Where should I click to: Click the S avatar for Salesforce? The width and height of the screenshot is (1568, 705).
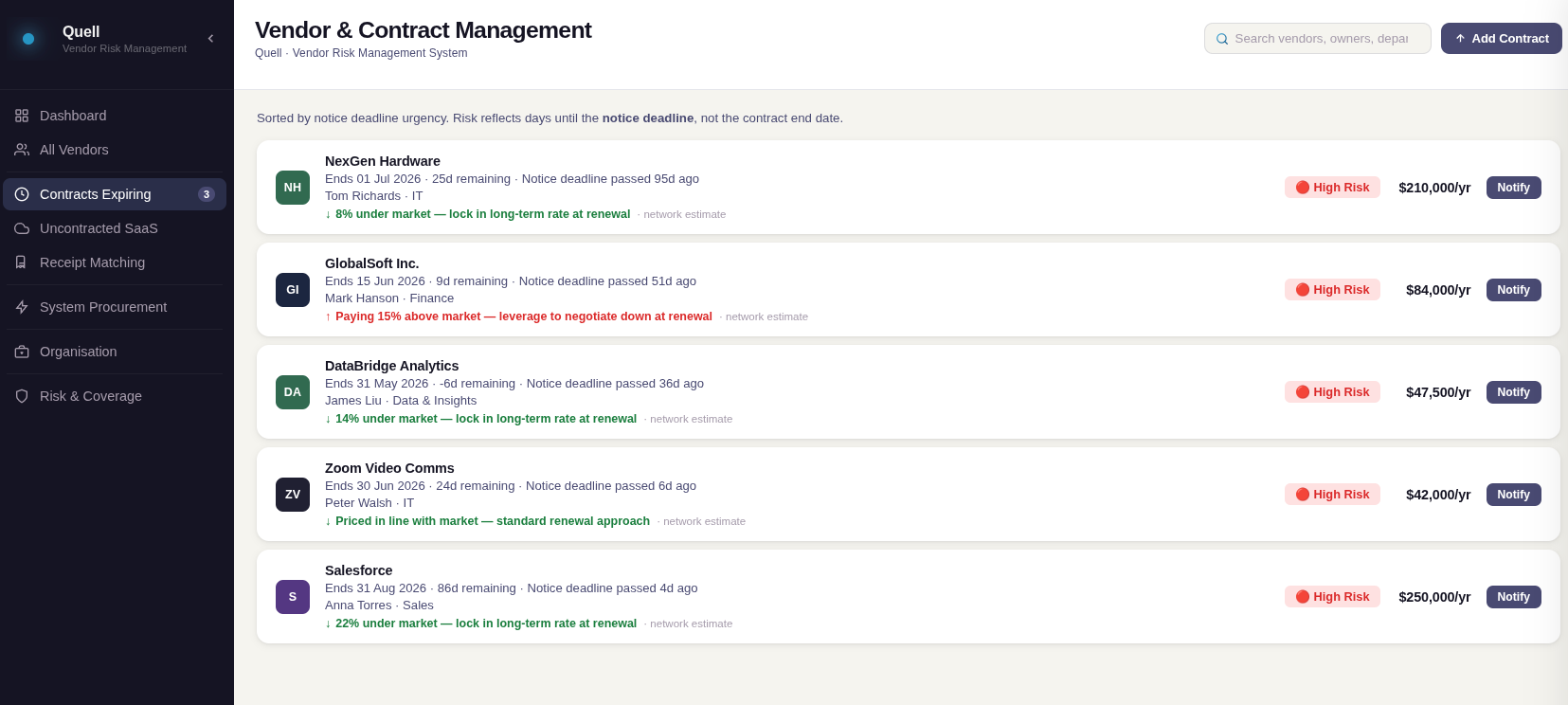click(x=293, y=597)
